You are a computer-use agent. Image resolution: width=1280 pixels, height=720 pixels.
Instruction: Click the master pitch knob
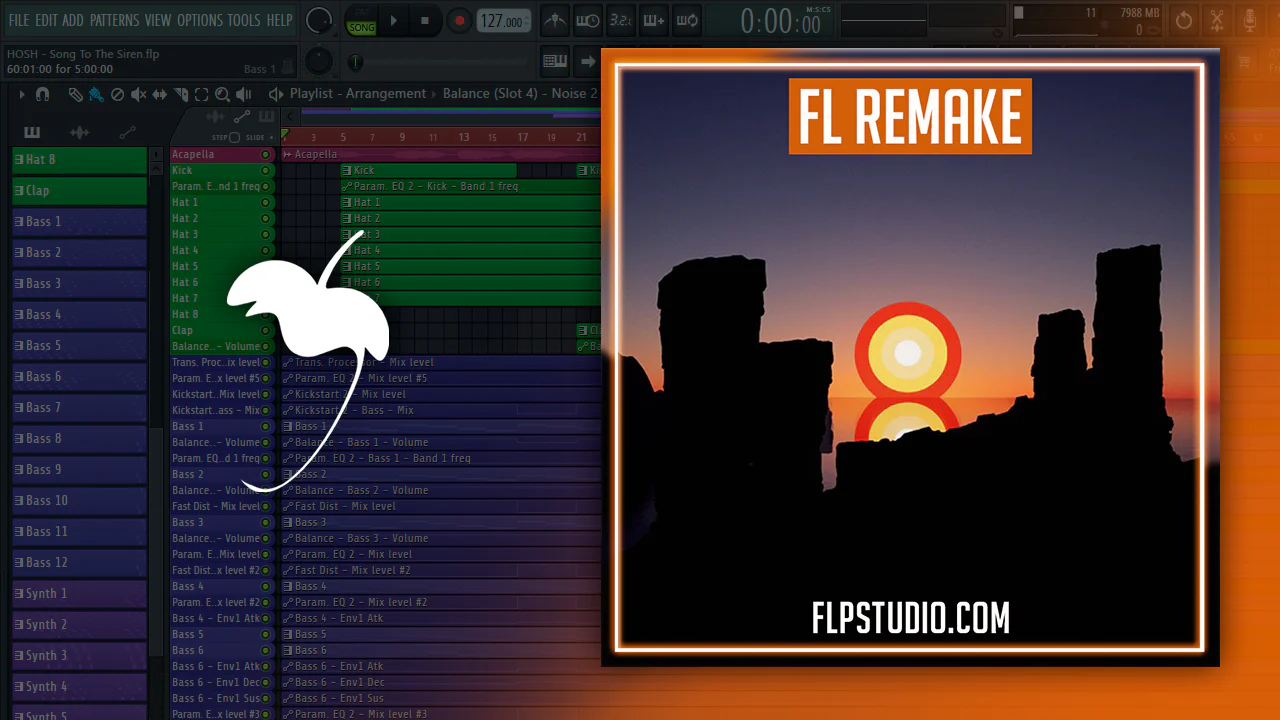[x=318, y=61]
